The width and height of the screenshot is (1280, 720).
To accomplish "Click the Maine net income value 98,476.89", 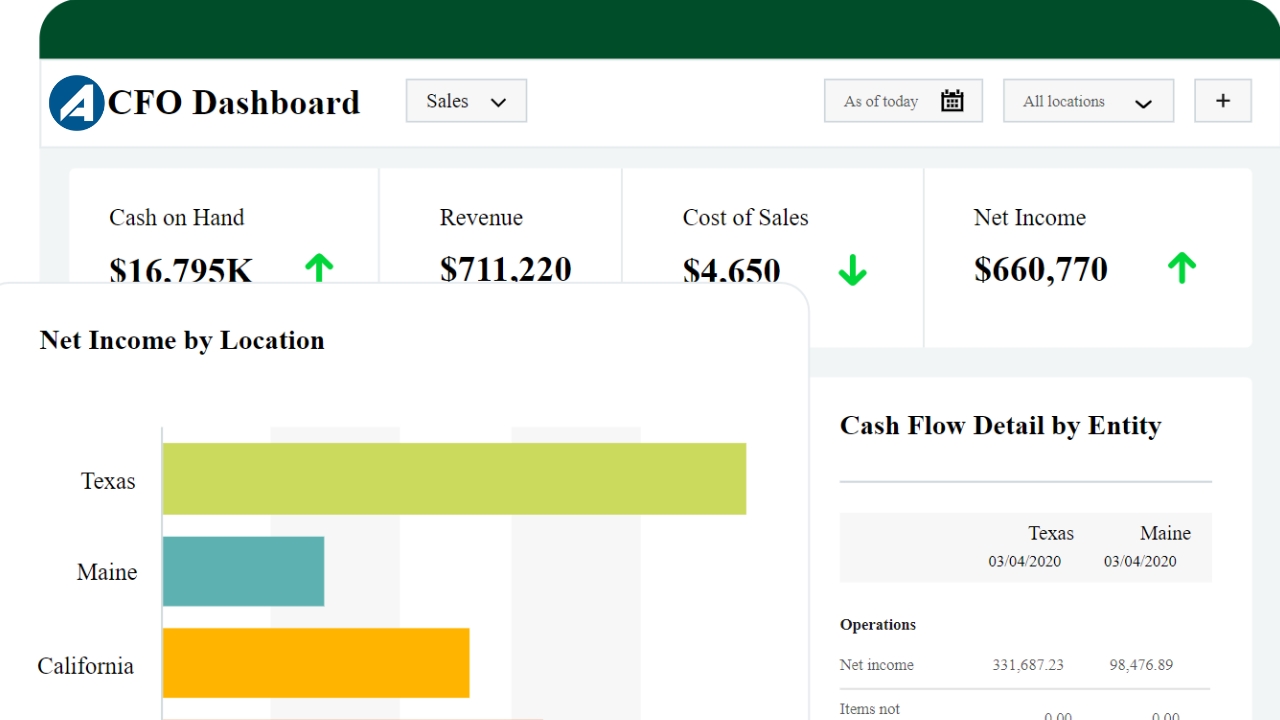I will pos(1141,665).
